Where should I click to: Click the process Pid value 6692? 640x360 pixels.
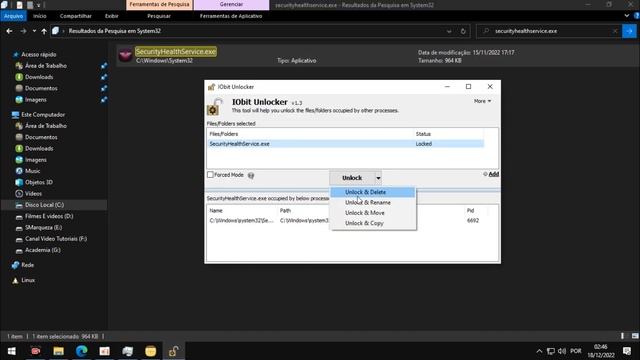pyautogui.click(x=473, y=220)
